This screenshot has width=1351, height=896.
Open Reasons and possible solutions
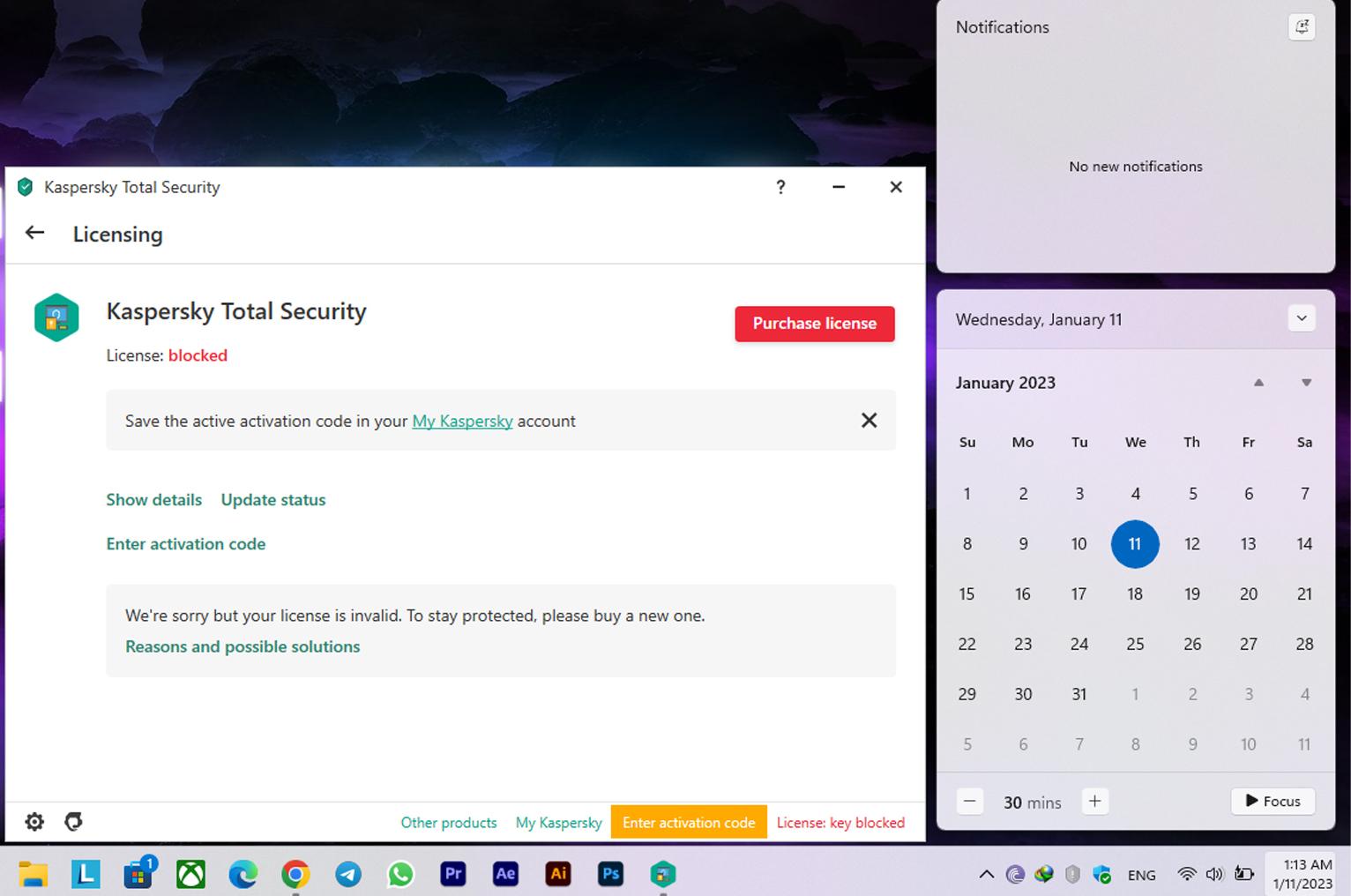tap(243, 646)
